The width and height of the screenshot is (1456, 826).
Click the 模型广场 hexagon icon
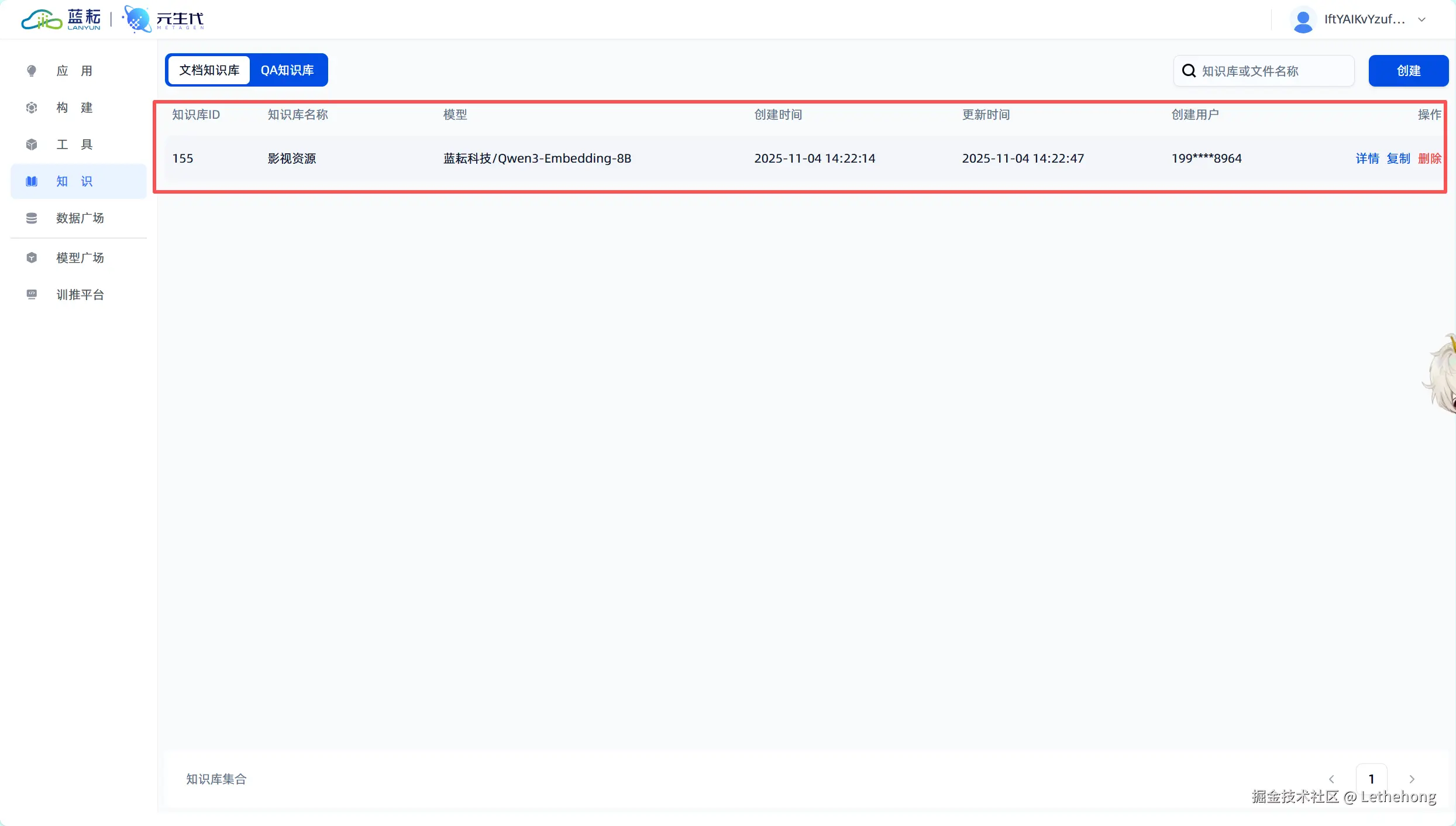pyautogui.click(x=32, y=258)
